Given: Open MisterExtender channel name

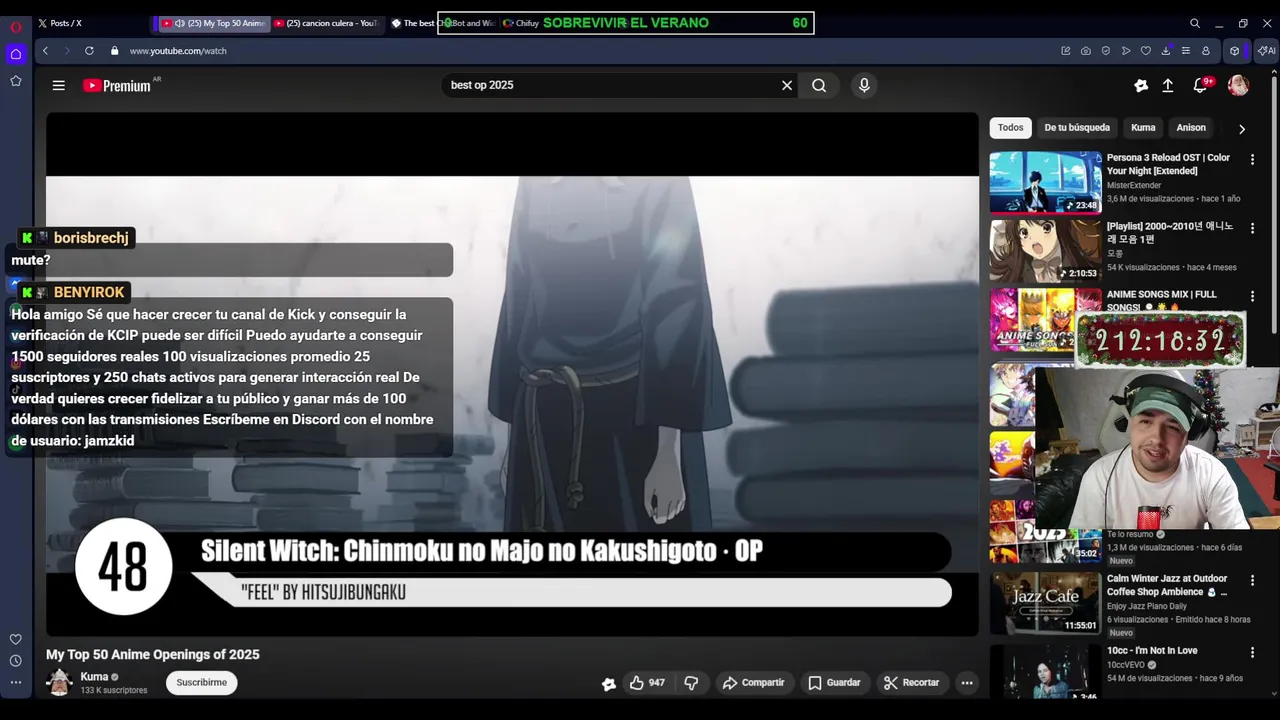Looking at the screenshot, I should click(x=1134, y=186).
